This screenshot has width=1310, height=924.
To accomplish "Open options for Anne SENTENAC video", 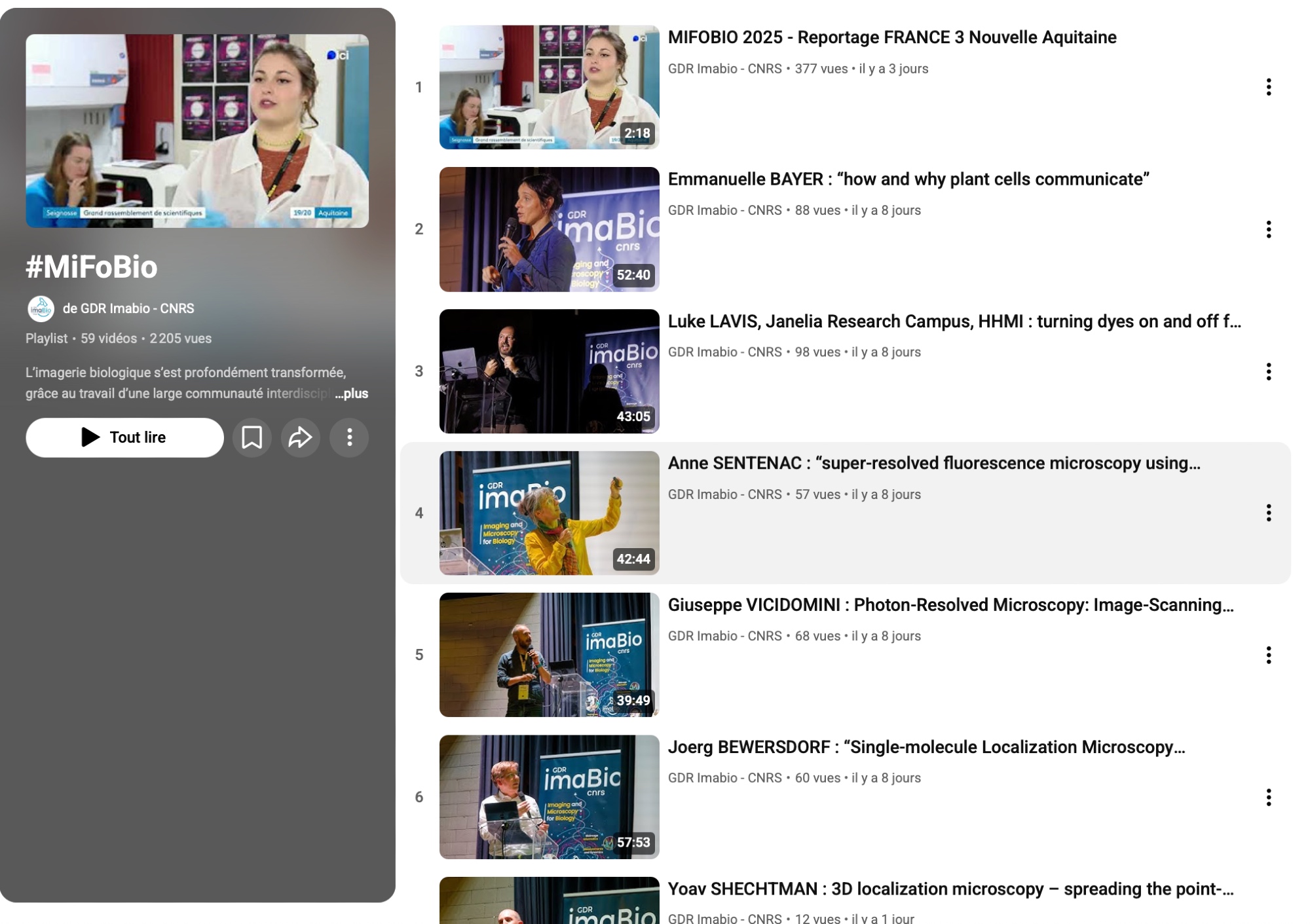I will click(x=1268, y=513).
